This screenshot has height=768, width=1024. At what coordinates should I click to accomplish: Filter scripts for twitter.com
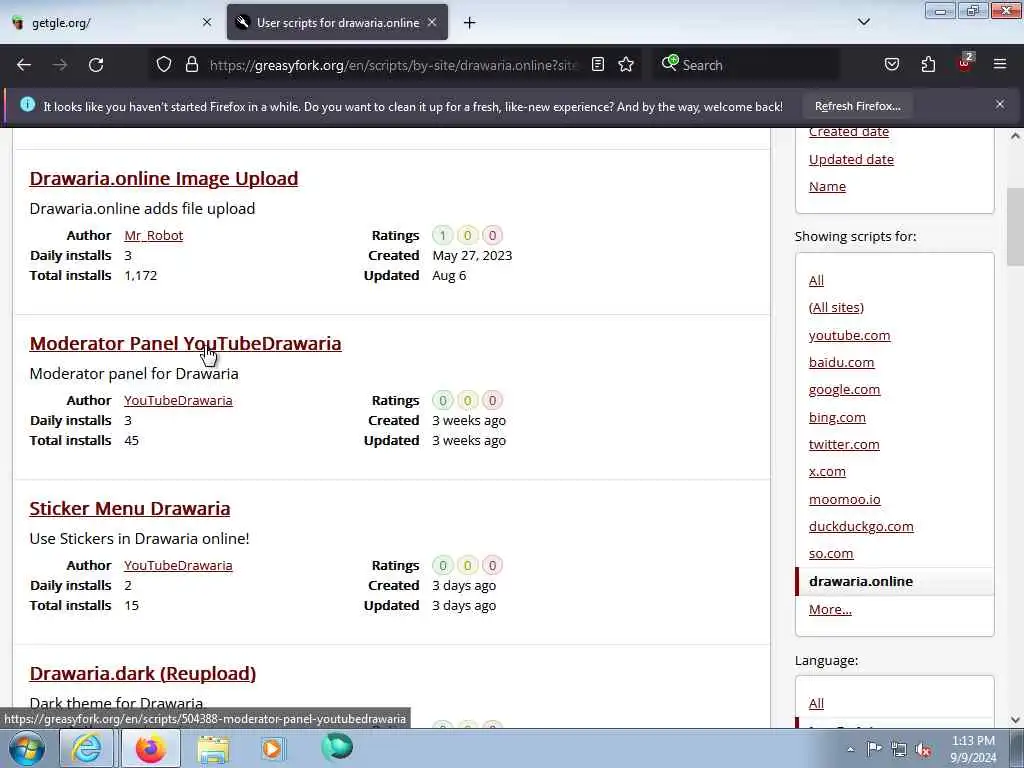[844, 445]
